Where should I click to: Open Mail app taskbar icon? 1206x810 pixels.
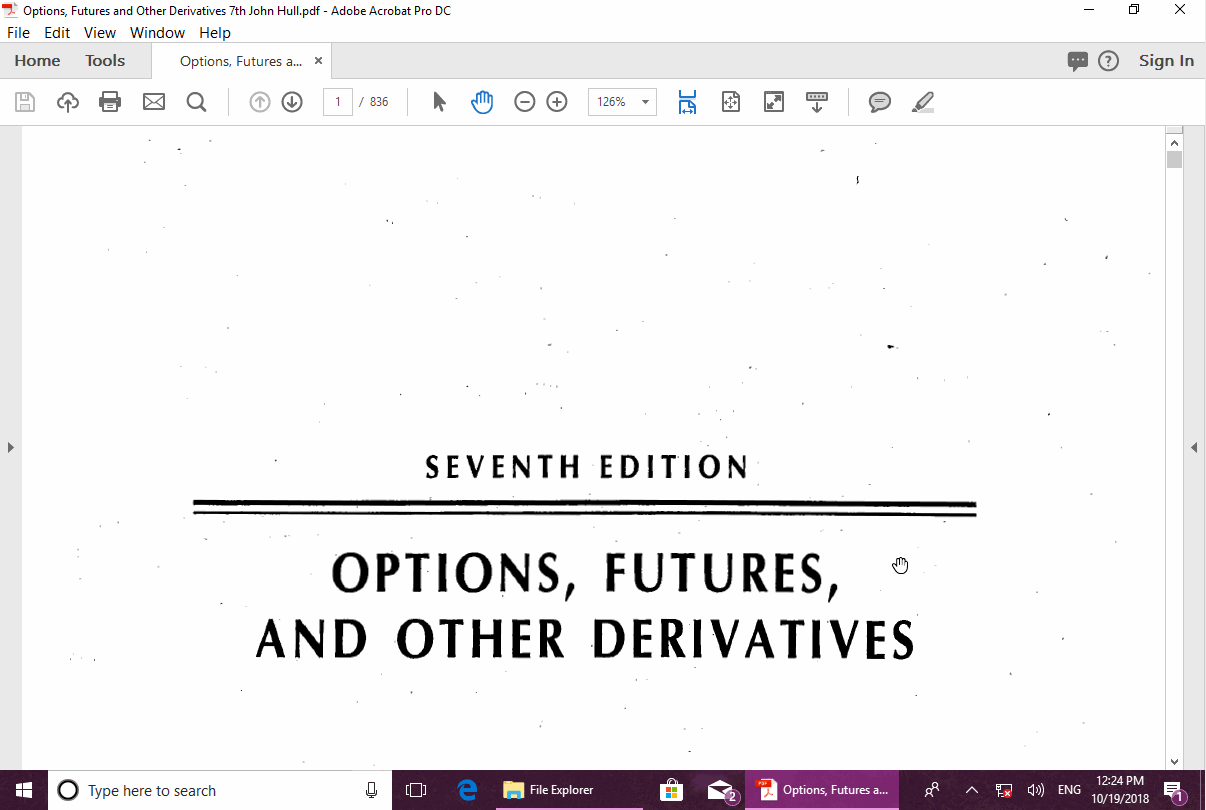pyautogui.click(x=720, y=790)
